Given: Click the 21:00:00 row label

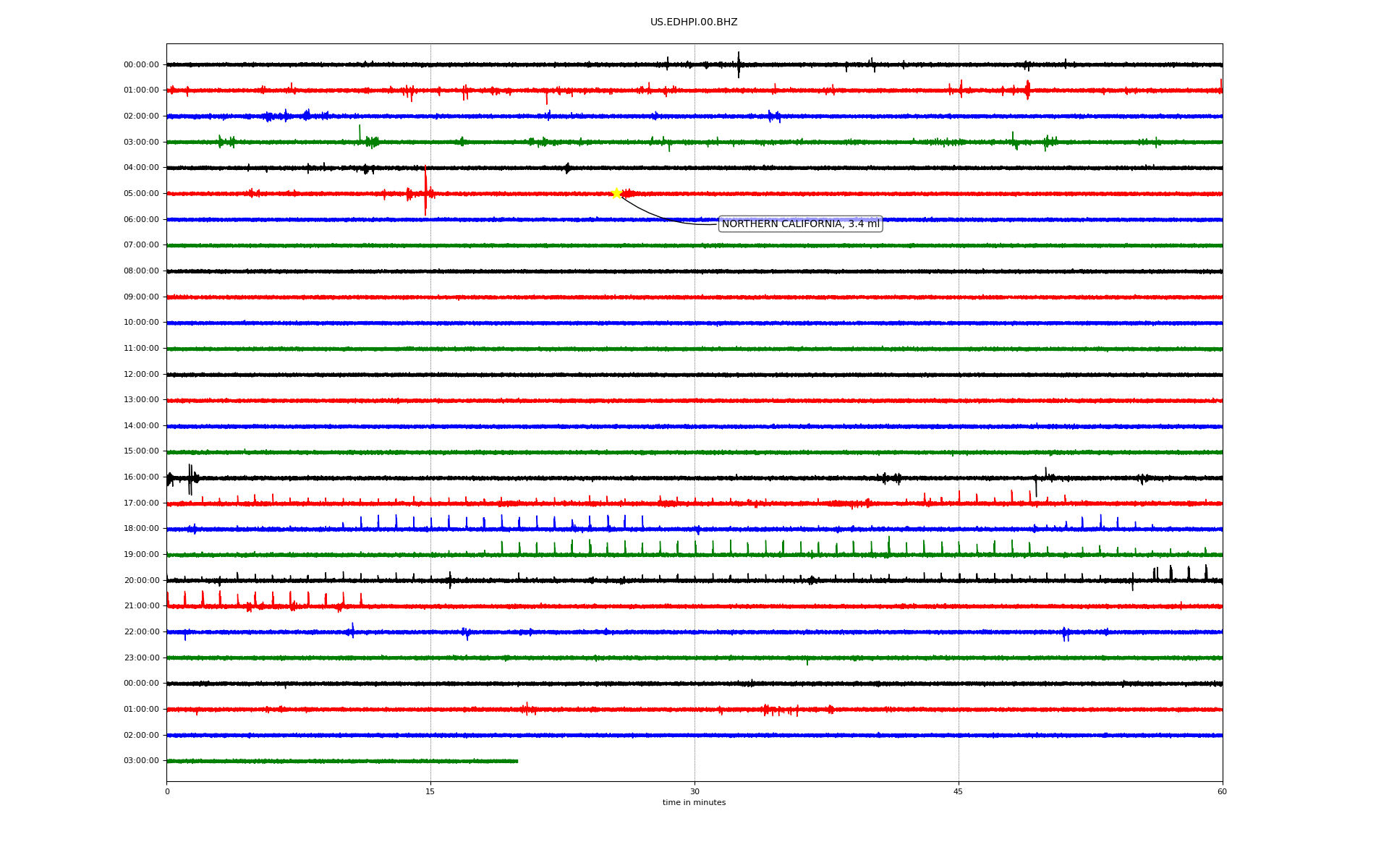Looking at the screenshot, I should click(141, 606).
